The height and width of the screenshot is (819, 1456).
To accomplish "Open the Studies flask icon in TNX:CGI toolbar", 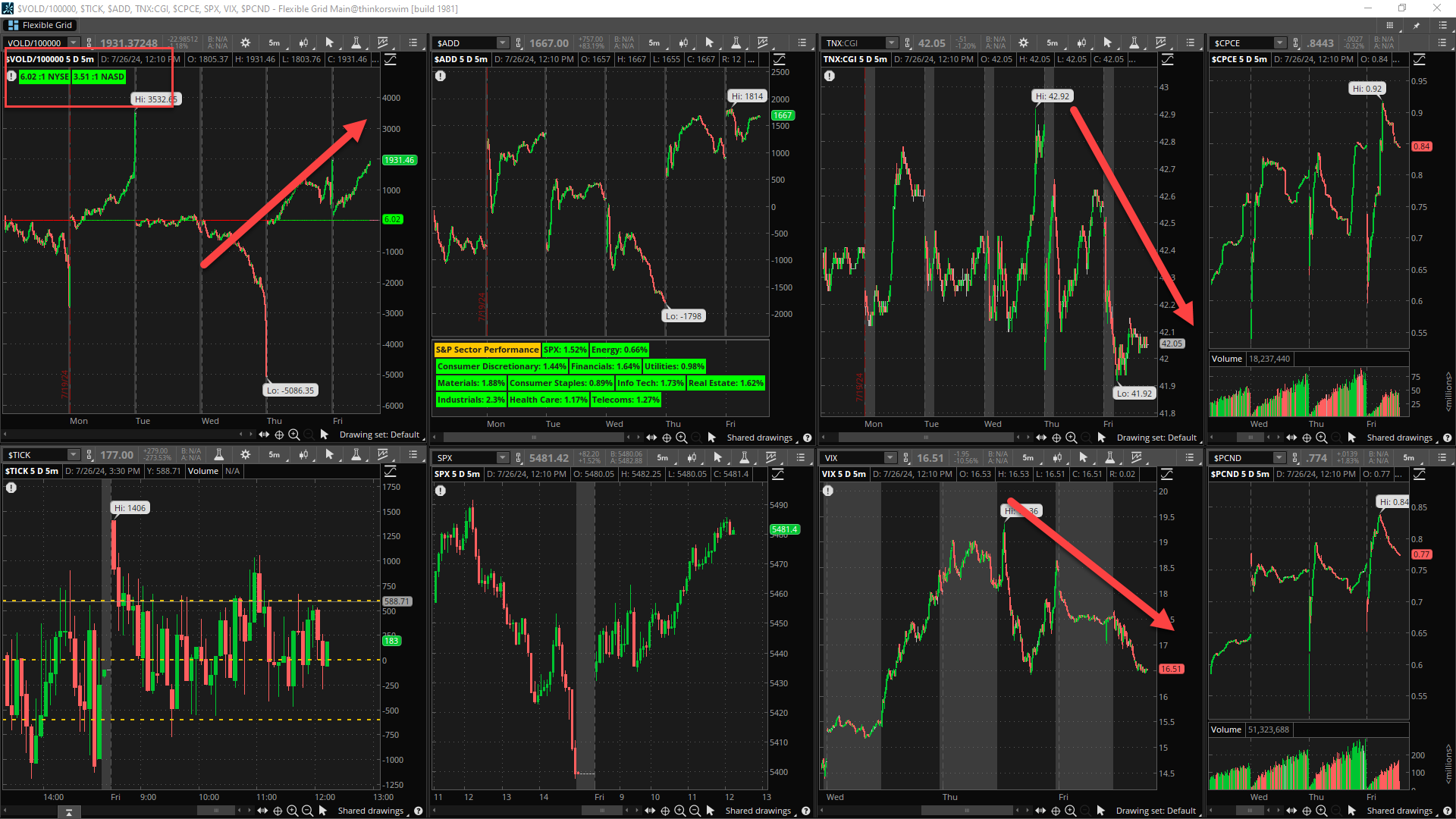I will click(x=1134, y=43).
